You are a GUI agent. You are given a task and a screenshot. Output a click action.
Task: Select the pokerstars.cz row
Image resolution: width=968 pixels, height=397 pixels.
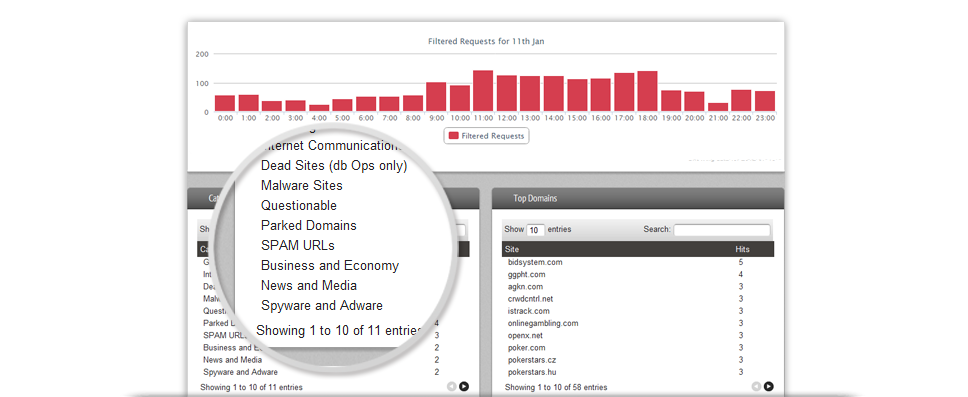(x=638, y=360)
